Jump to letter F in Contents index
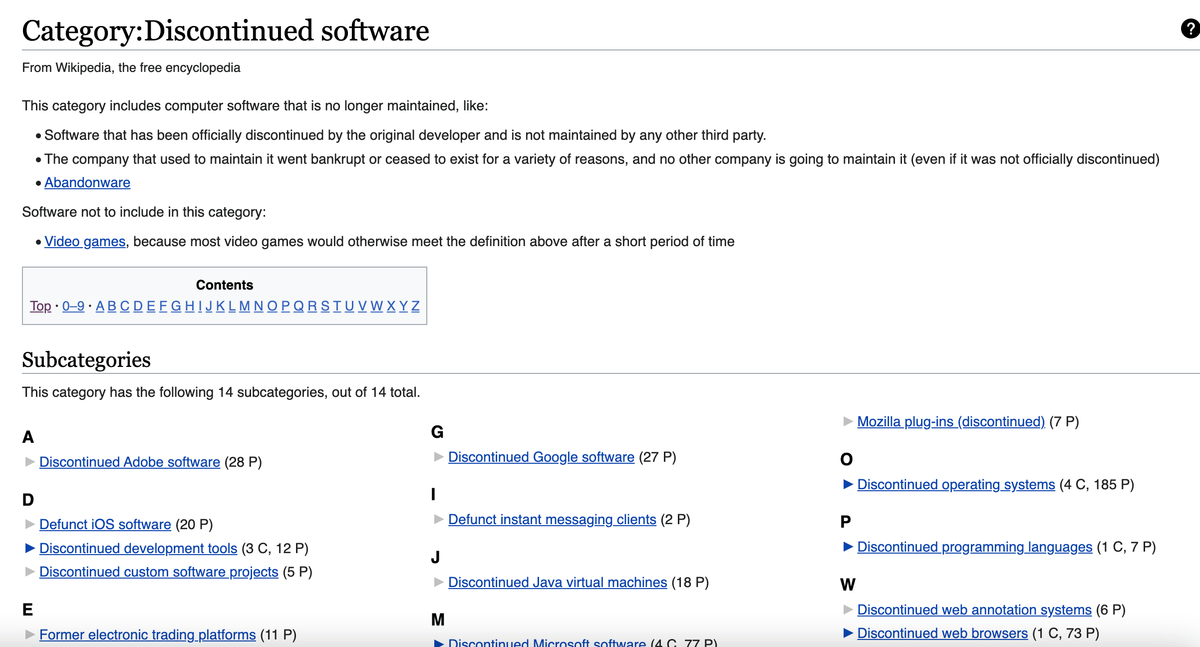1200x647 pixels. tap(162, 305)
